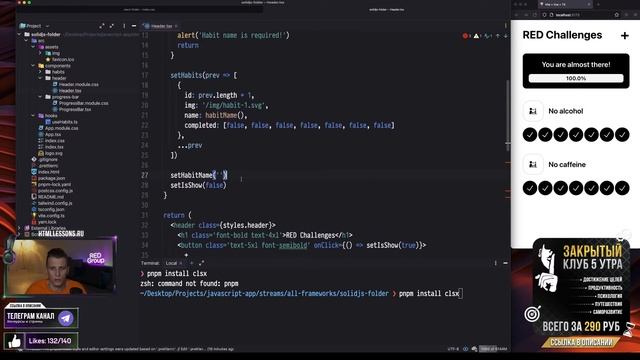Open App.tsx in project tree
This screenshot has width=640, height=360.
[49, 134]
